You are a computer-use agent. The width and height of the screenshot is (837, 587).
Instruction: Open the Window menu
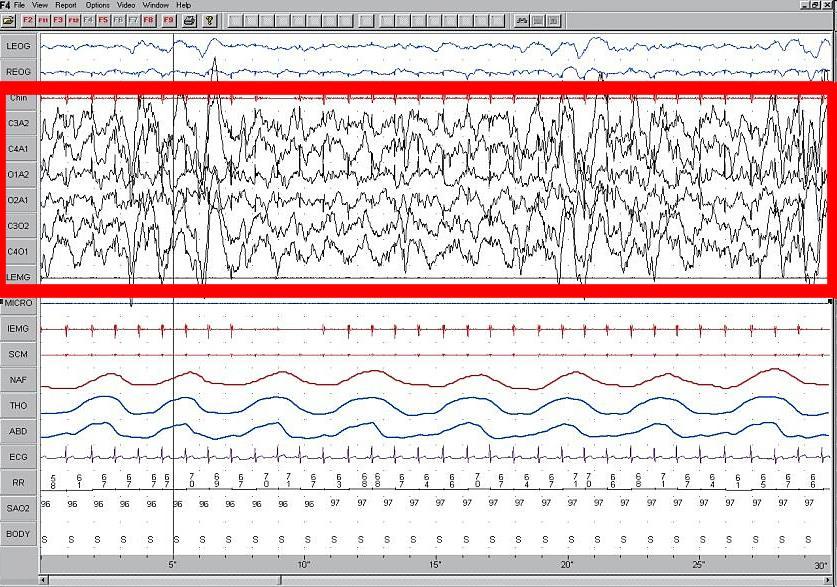click(156, 5)
